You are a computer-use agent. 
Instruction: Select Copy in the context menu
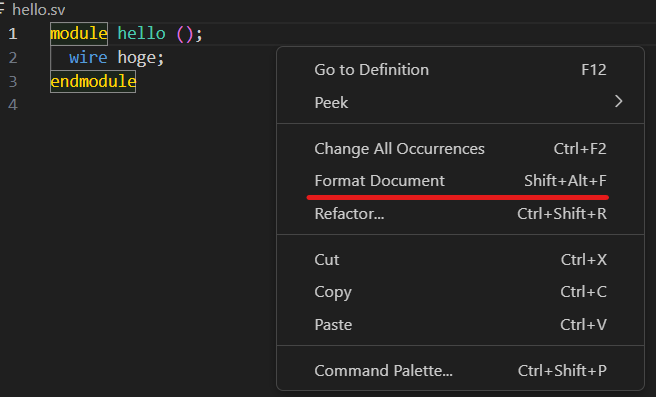(460, 292)
